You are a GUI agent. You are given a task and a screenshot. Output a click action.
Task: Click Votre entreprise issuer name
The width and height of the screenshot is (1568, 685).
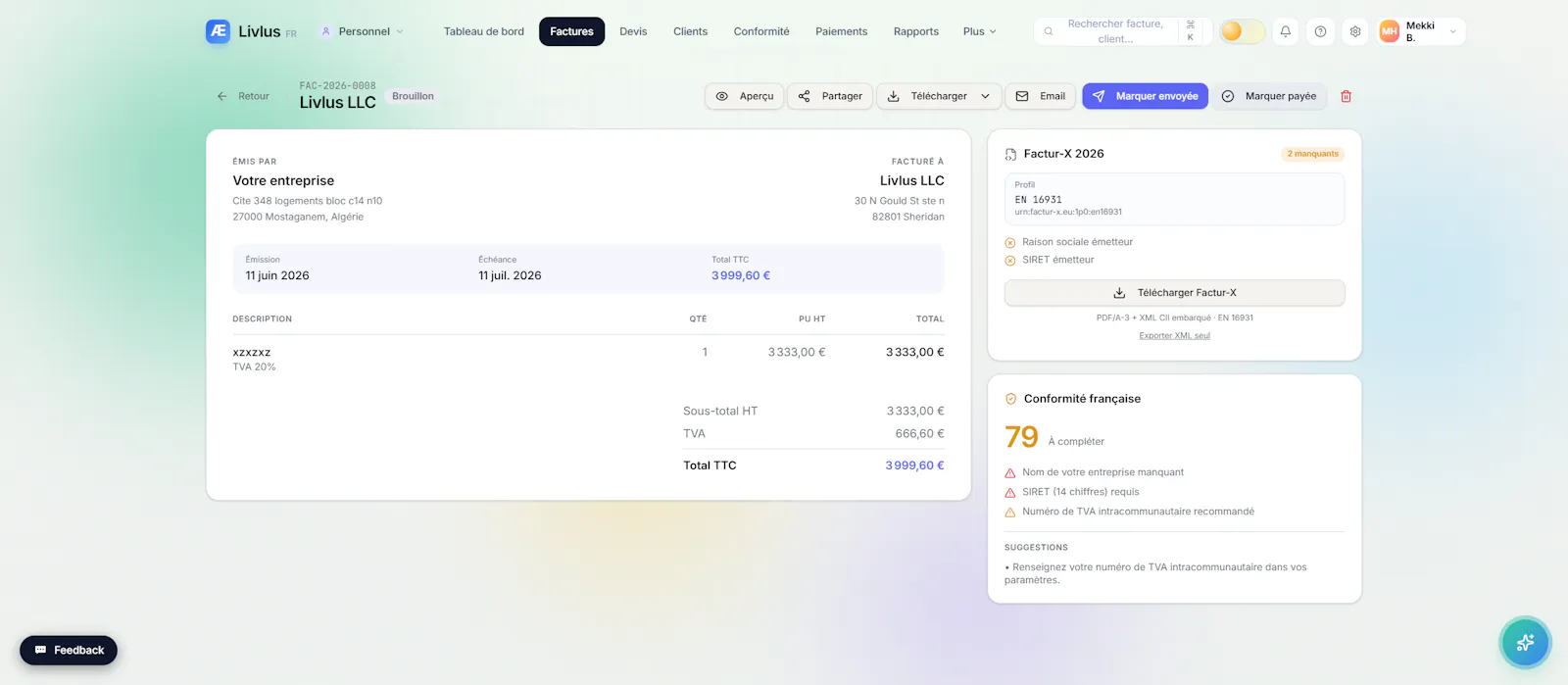(283, 181)
